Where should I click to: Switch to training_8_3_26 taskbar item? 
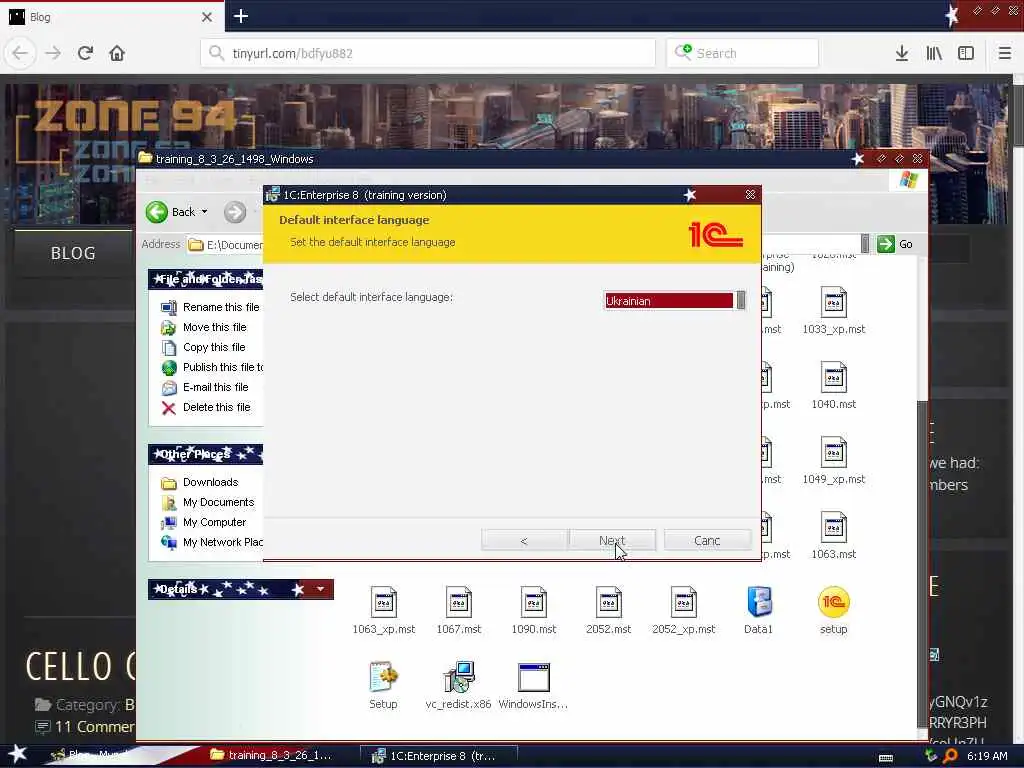(x=271, y=756)
